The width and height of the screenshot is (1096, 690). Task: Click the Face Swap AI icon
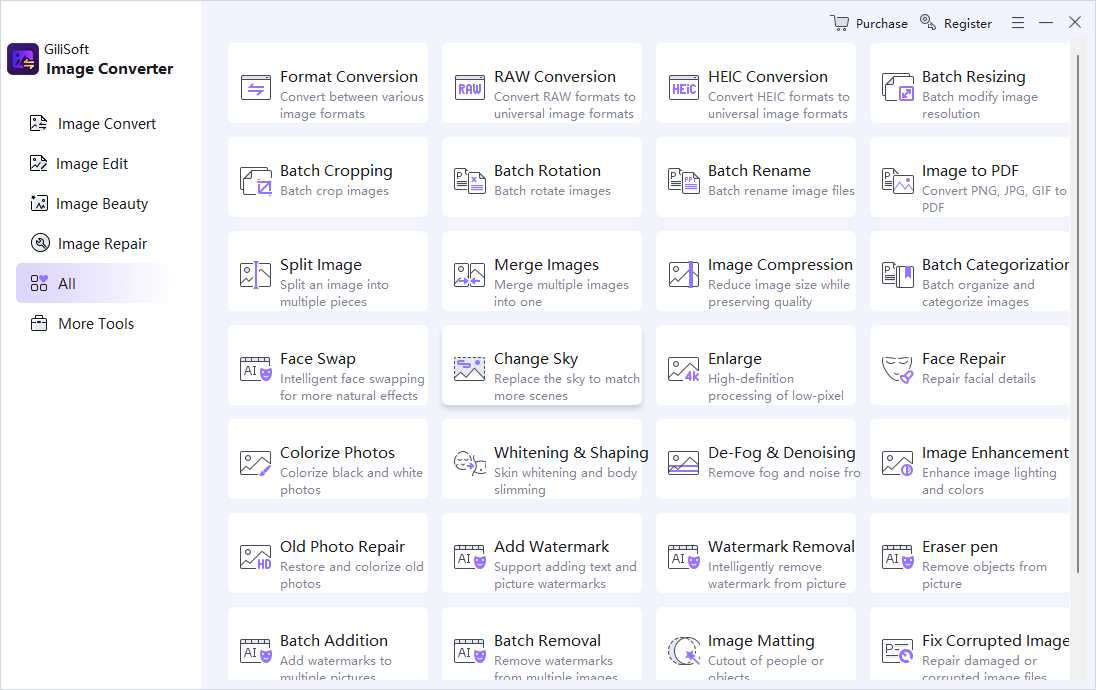click(x=256, y=369)
